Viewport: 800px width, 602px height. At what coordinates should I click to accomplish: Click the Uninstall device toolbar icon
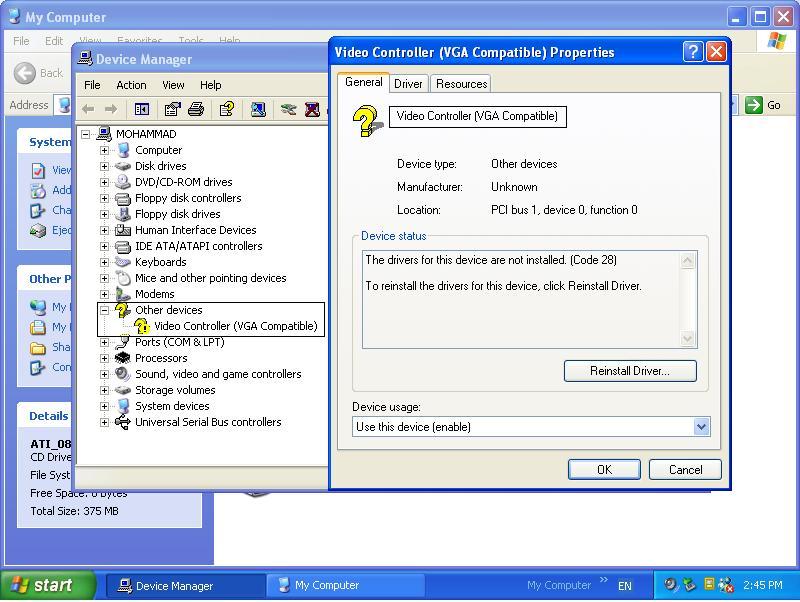click(x=310, y=110)
